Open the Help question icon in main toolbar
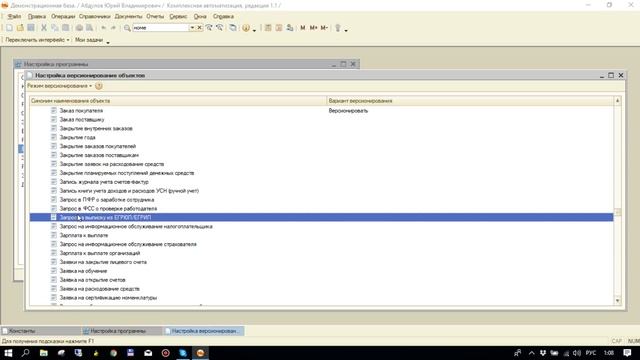The image size is (640, 360). tap(246, 28)
